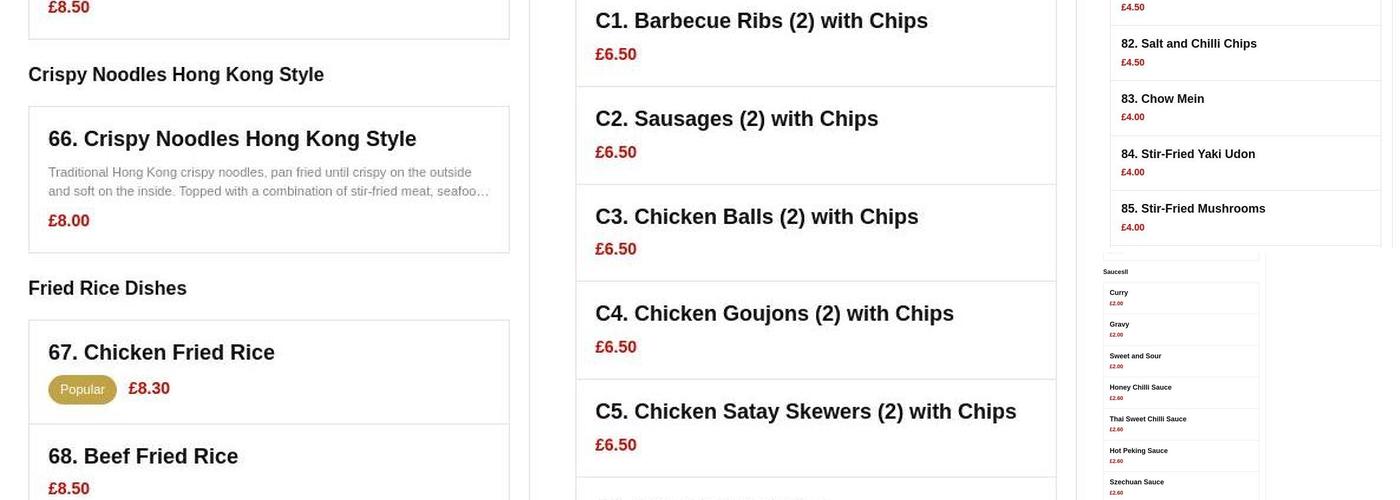Open Thai Sweet Chilli Sauce item
The width and height of the screenshot is (1400, 500).
point(1147,419)
